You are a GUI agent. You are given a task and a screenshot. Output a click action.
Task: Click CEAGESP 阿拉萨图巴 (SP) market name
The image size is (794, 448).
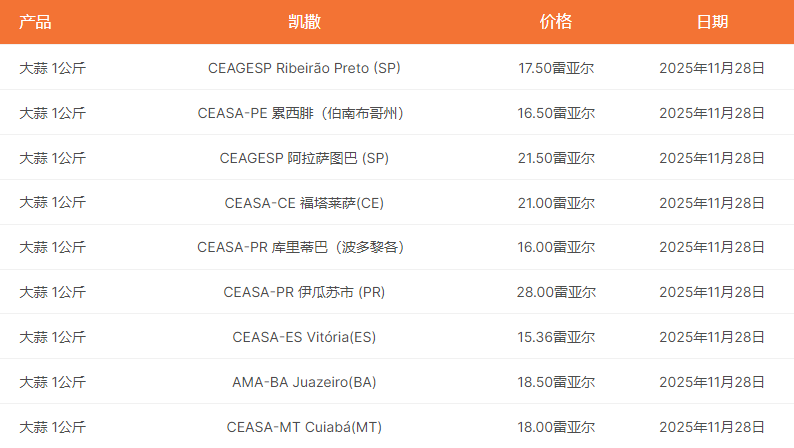[304, 158]
